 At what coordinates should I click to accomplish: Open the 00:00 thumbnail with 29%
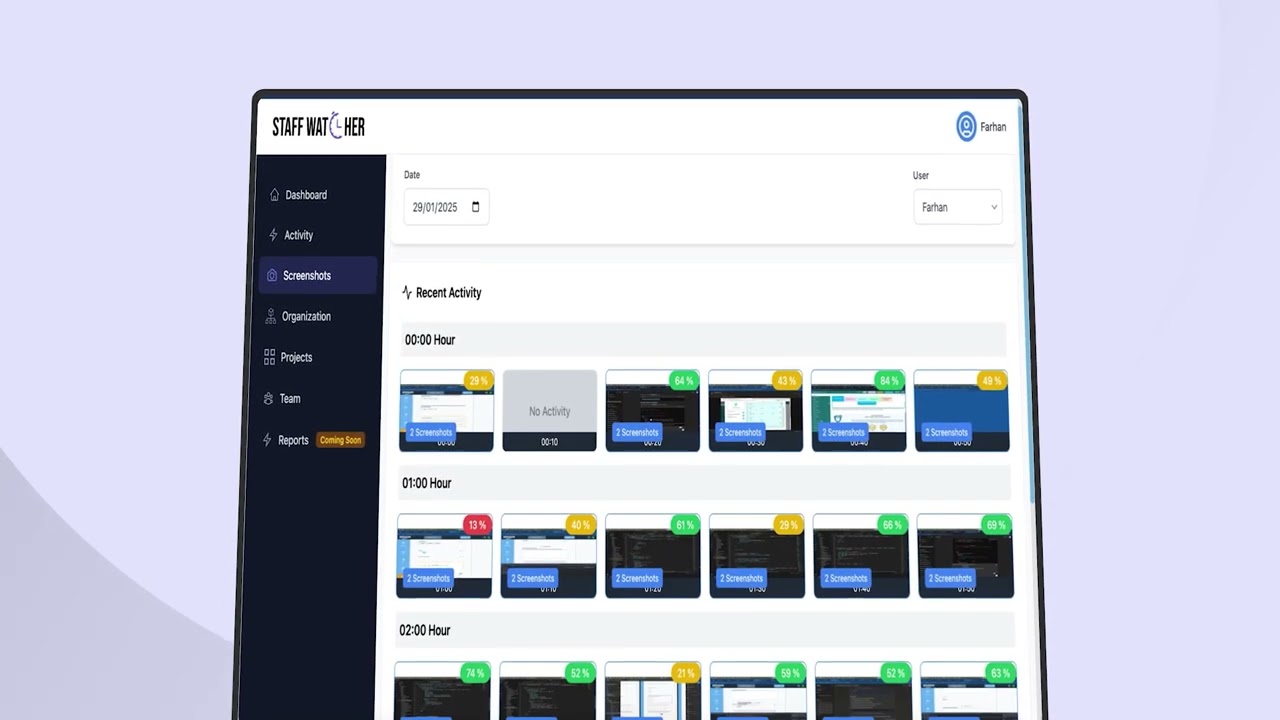point(446,411)
